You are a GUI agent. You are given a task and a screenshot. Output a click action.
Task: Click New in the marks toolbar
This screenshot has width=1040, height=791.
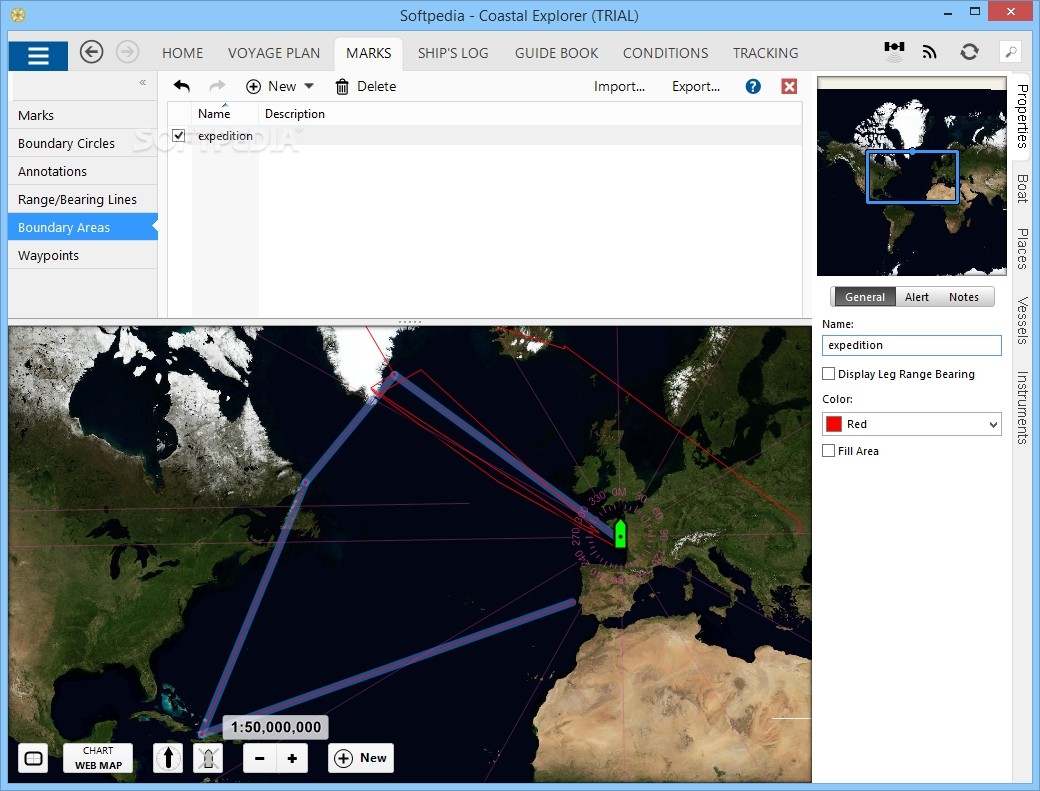coord(271,86)
